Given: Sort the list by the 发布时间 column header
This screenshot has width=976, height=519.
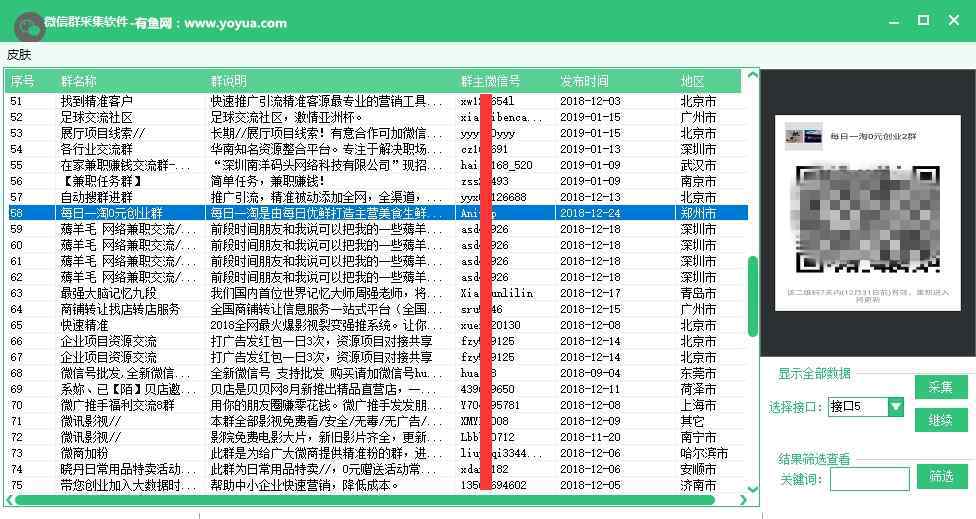Looking at the screenshot, I should [584, 81].
